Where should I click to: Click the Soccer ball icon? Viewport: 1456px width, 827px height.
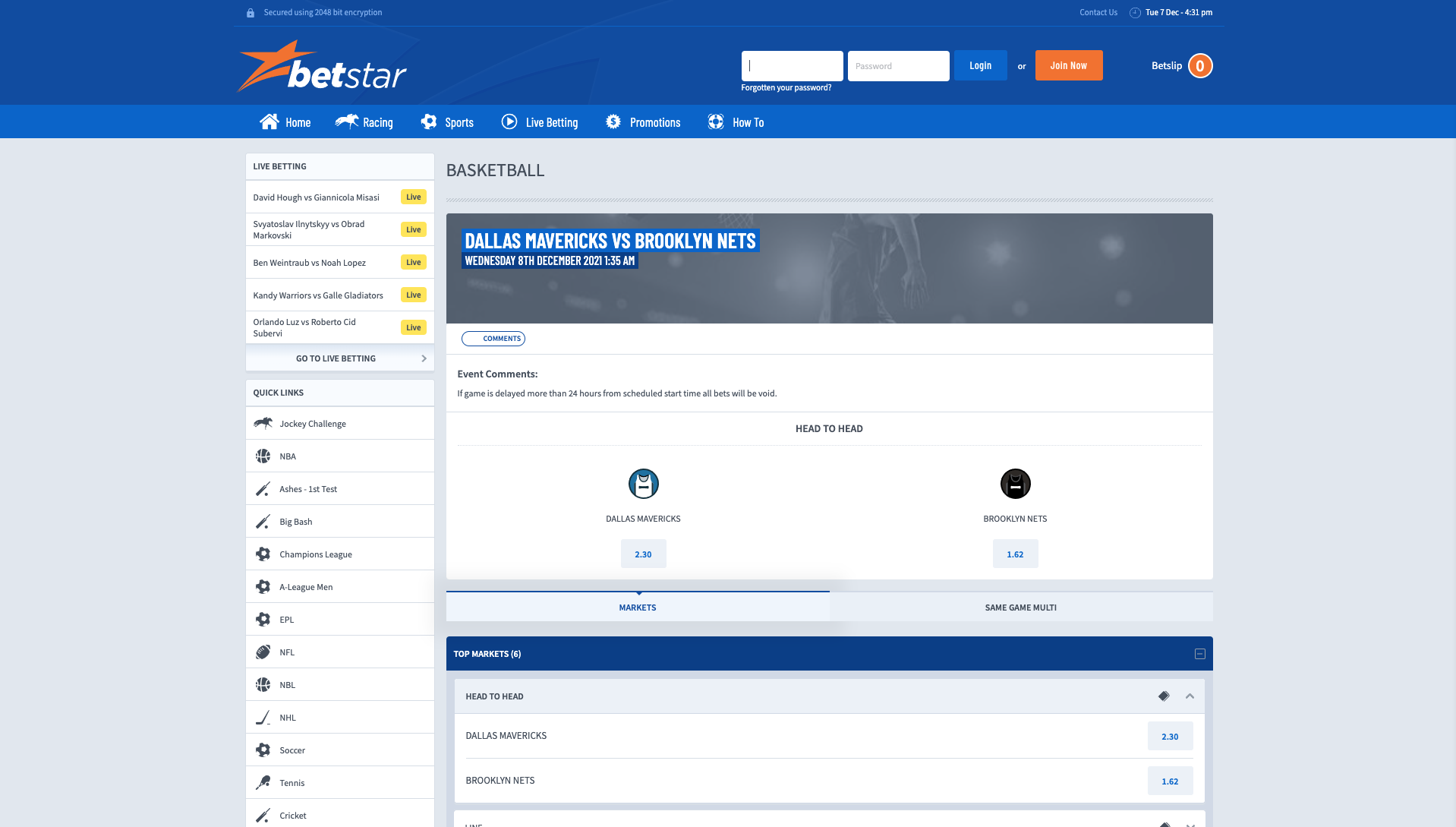tap(263, 750)
